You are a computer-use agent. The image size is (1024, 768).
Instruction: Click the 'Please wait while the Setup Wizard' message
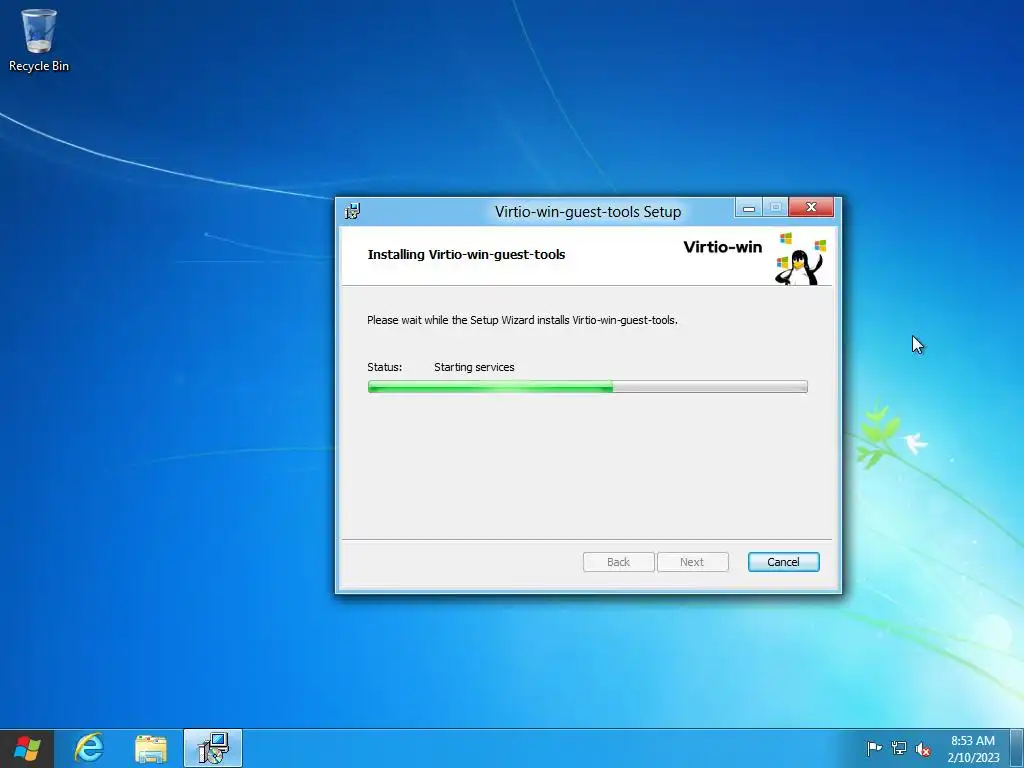coord(522,320)
